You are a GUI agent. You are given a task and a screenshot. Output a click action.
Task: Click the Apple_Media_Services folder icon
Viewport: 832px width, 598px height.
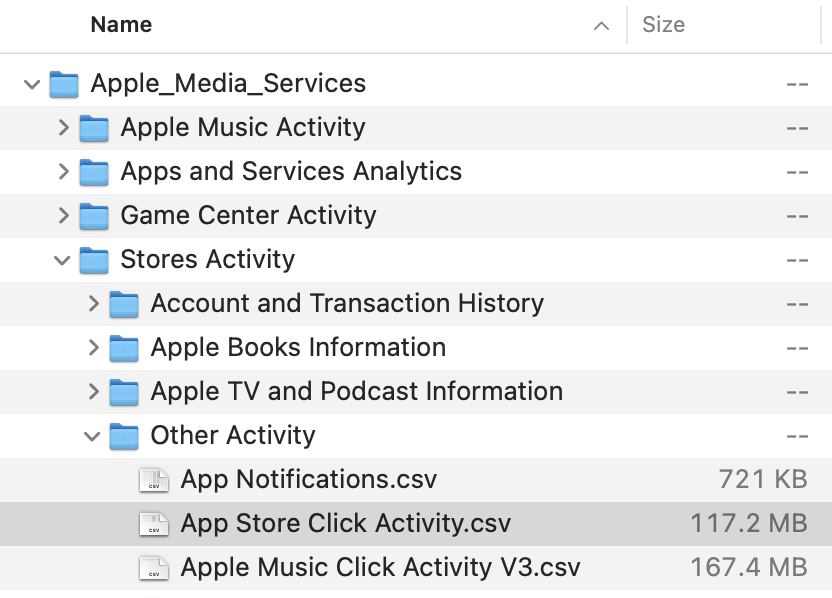point(64,84)
